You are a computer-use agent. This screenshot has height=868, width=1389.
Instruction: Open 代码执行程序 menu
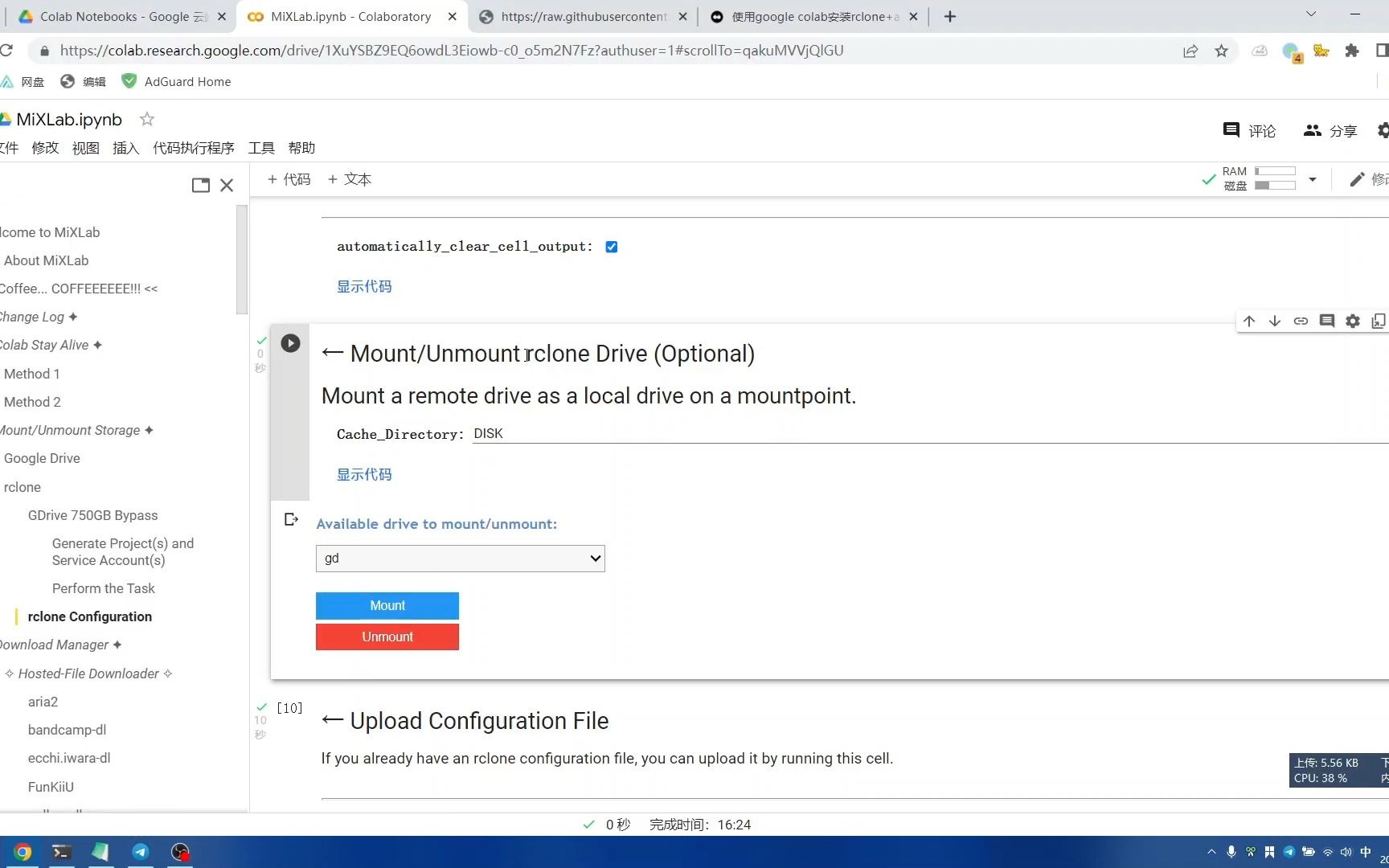point(194,148)
